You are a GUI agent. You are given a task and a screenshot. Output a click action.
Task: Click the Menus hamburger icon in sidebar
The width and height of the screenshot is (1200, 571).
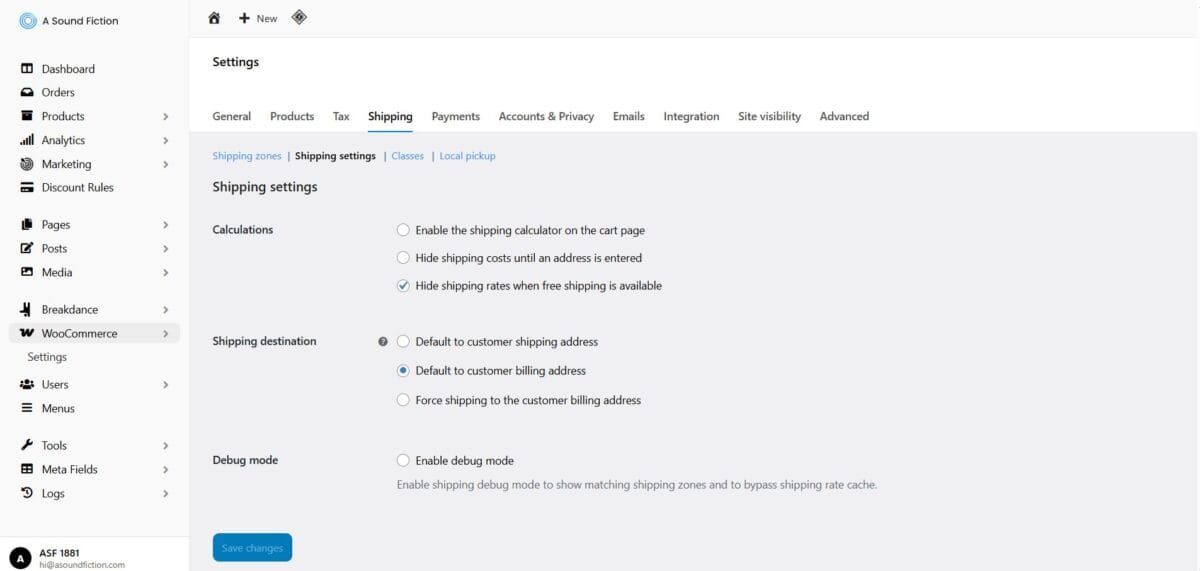27,408
